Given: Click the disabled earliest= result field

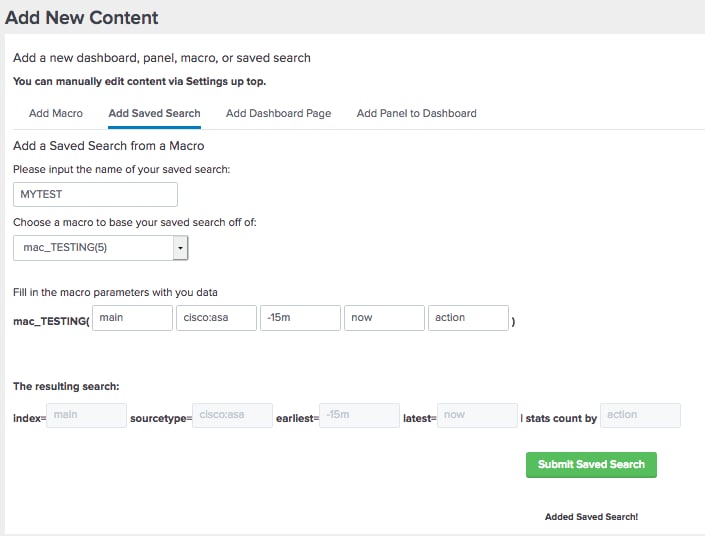Looking at the screenshot, I should click(359, 415).
